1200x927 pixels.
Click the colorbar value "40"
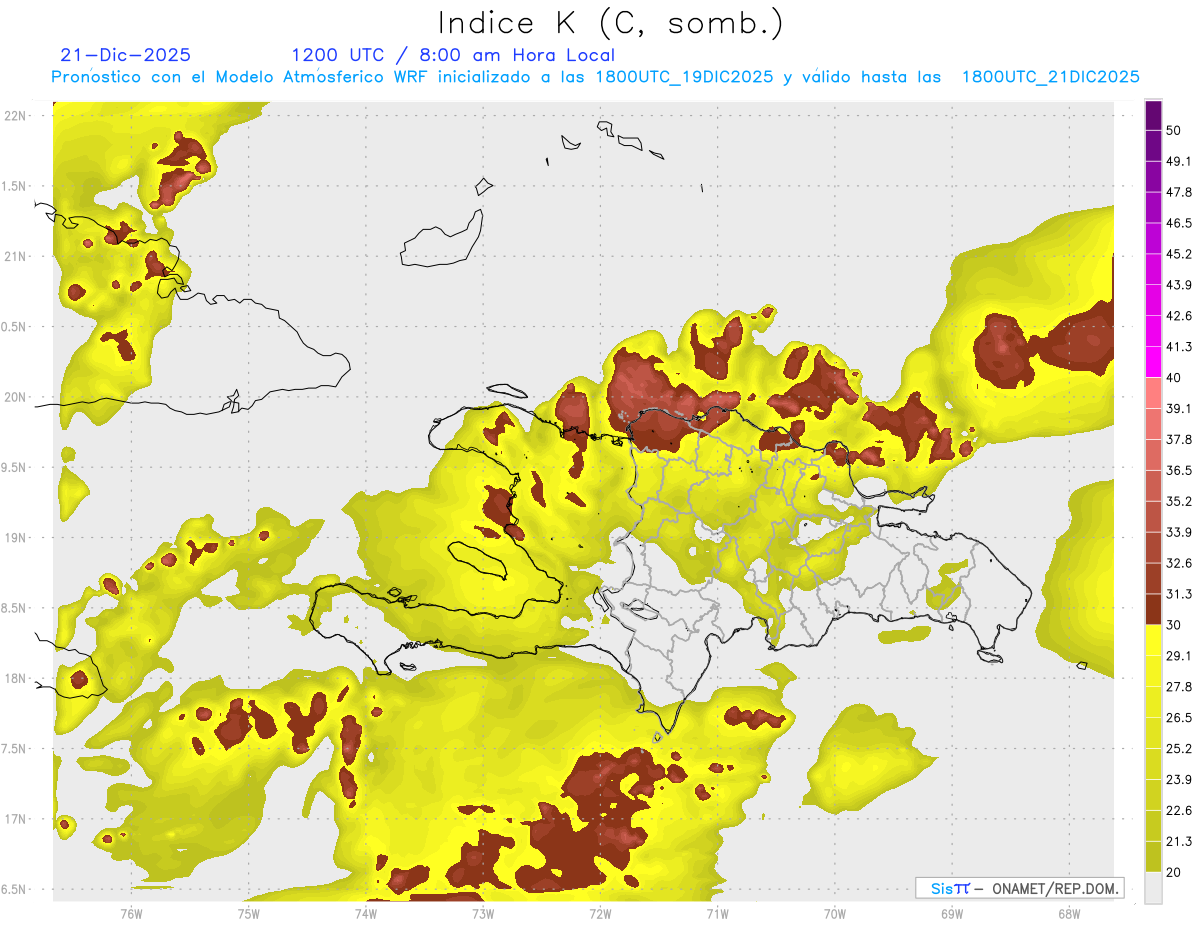(x=1174, y=378)
